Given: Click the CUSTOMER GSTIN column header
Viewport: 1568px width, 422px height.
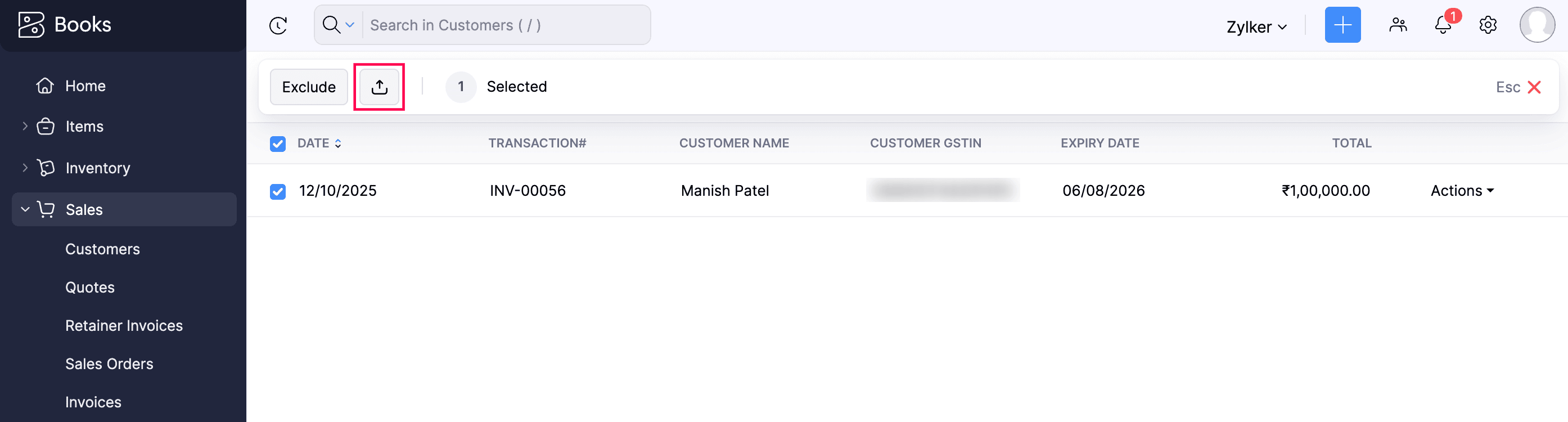Looking at the screenshot, I should pyautogui.click(x=925, y=143).
